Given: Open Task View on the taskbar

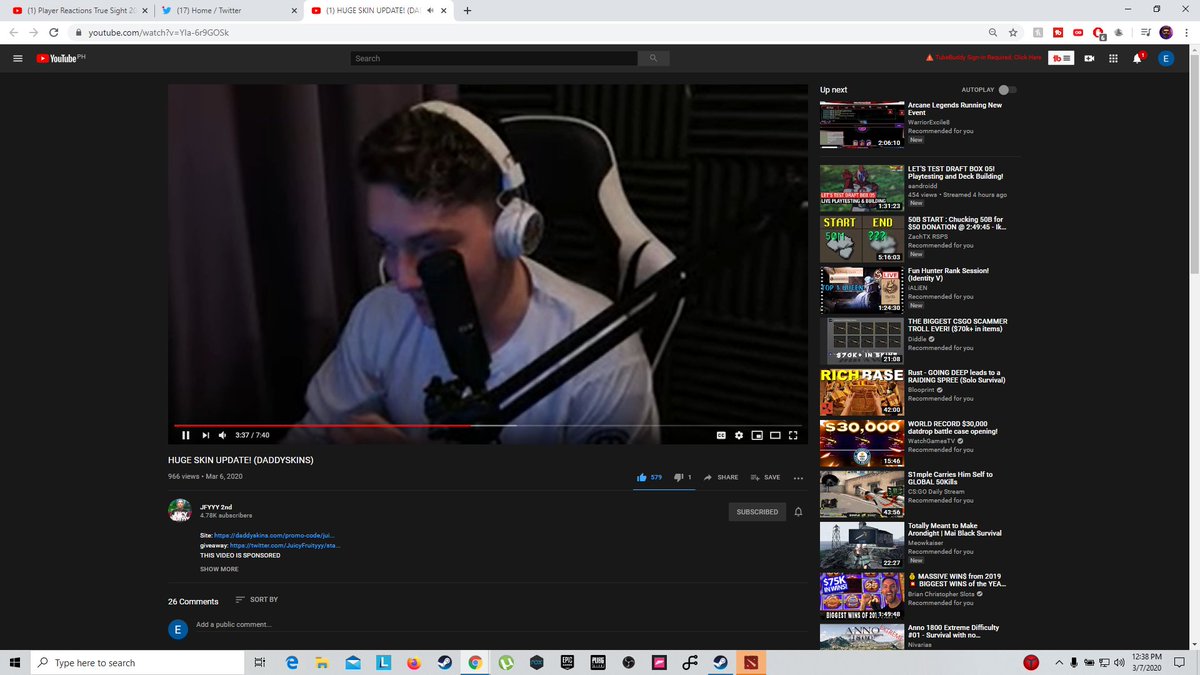Looking at the screenshot, I should point(259,662).
